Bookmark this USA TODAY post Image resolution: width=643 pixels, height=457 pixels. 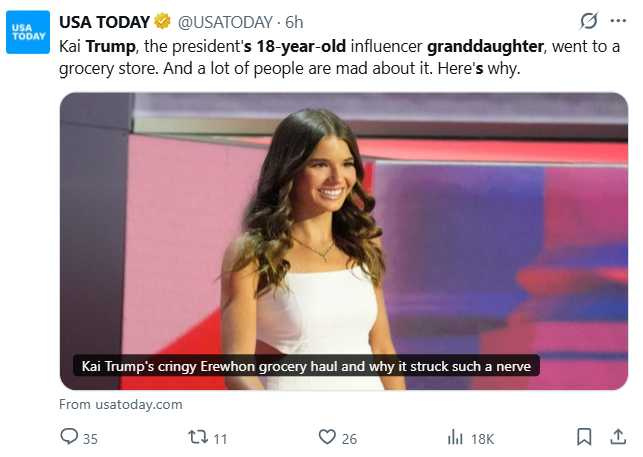(x=584, y=437)
